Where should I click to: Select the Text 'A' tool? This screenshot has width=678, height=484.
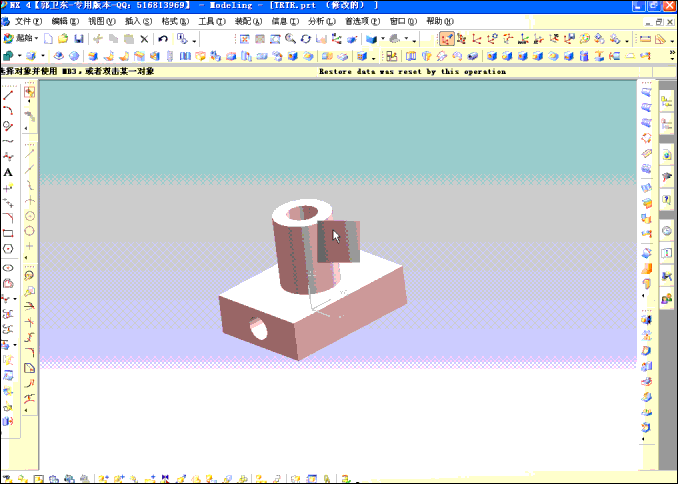[x=8, y=173]
